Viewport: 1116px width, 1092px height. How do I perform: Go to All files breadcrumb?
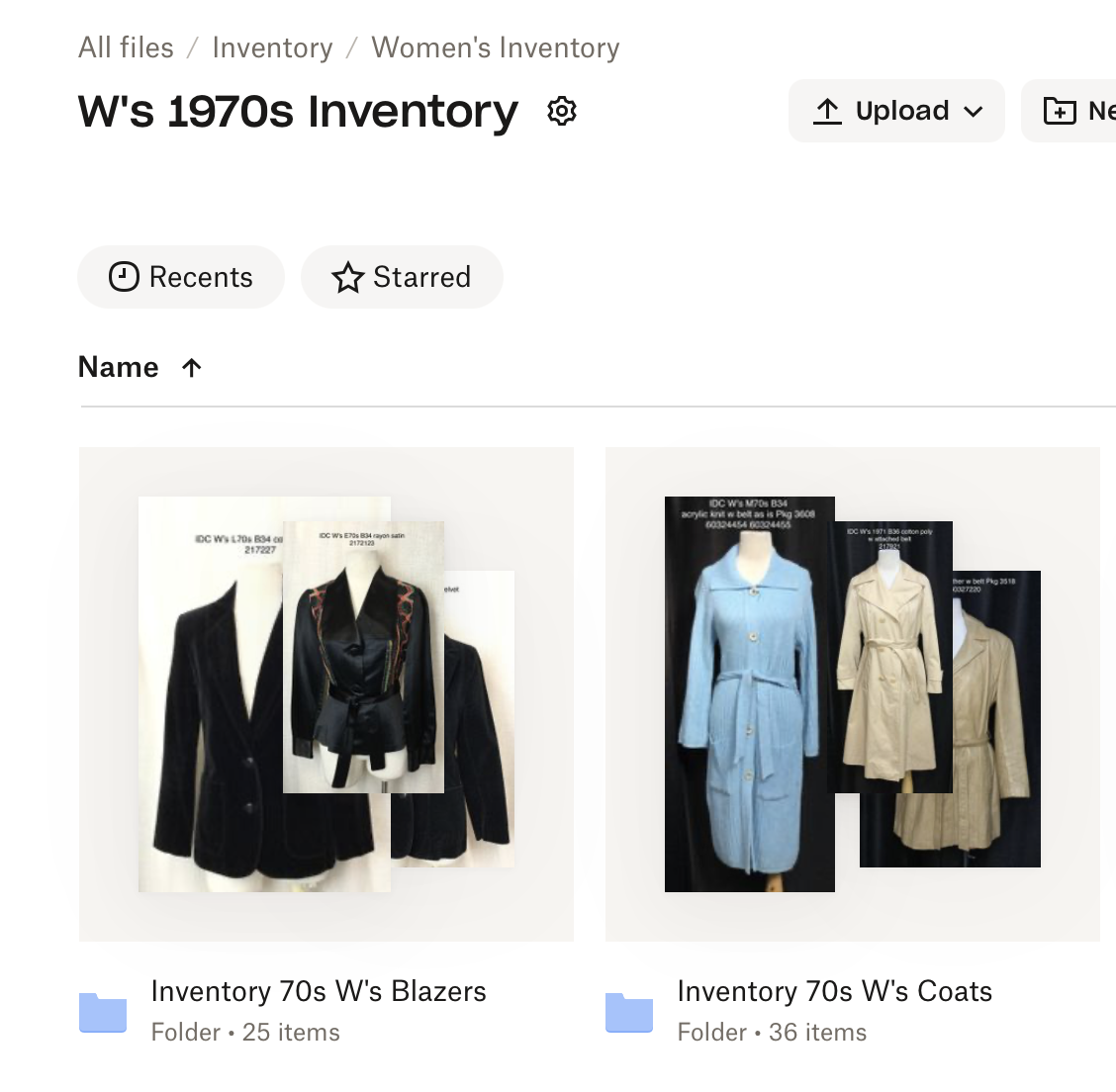126,47
